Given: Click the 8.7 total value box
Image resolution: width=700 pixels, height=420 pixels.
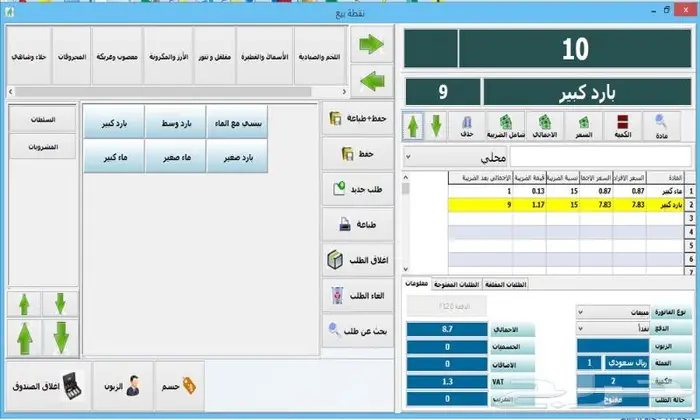Looking at the screenshot, I should tap(447, 329).
